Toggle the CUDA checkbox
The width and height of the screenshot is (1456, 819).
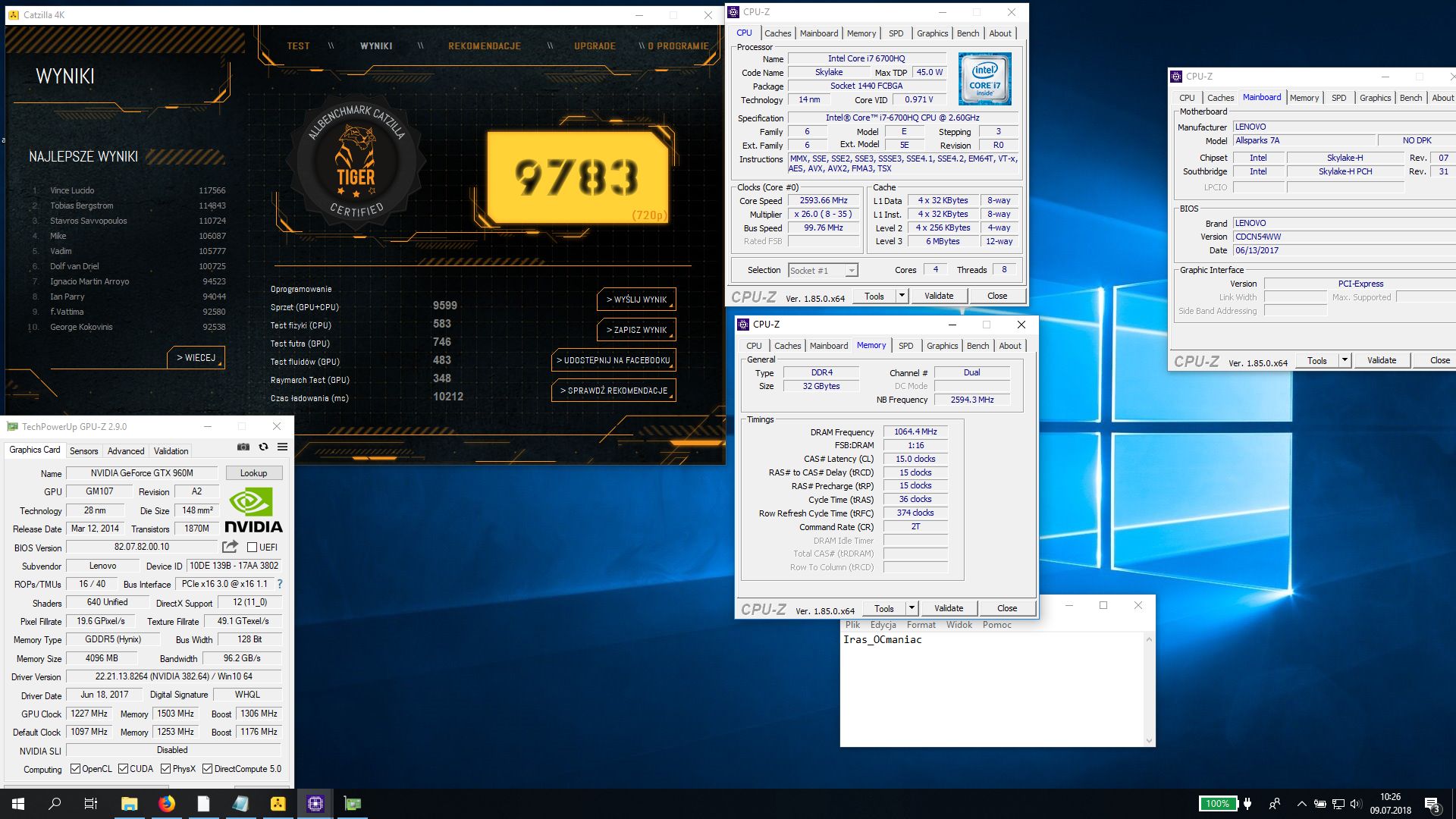(123, 769)
